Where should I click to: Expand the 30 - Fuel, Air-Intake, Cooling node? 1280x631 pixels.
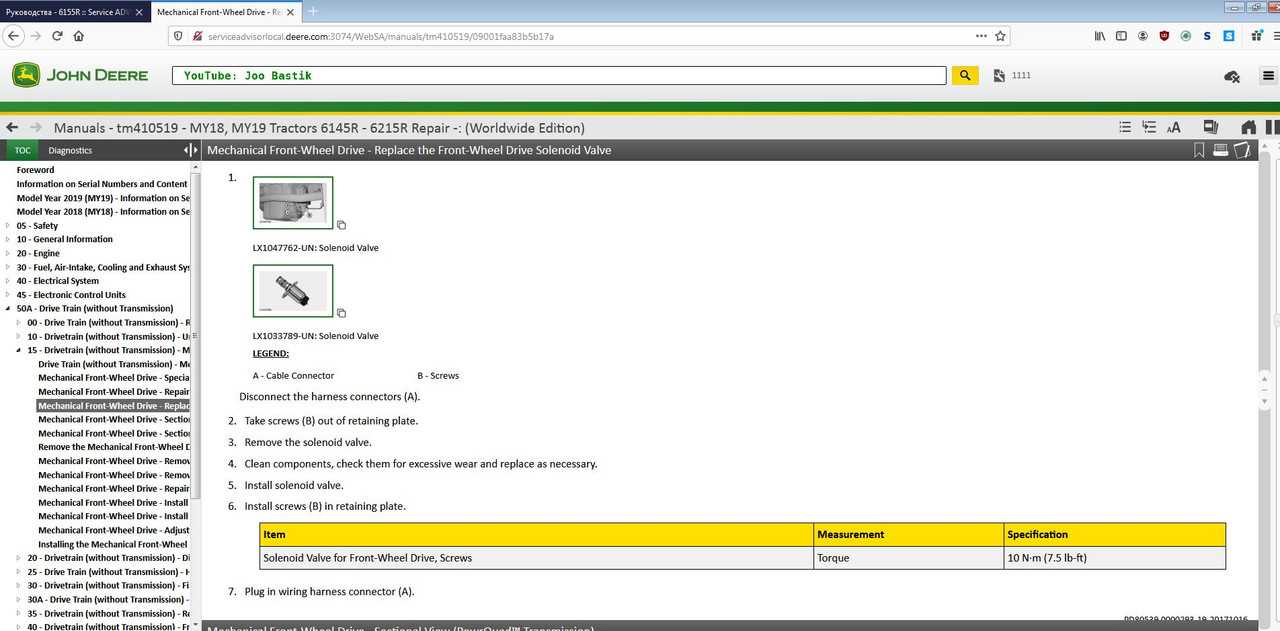8,268
